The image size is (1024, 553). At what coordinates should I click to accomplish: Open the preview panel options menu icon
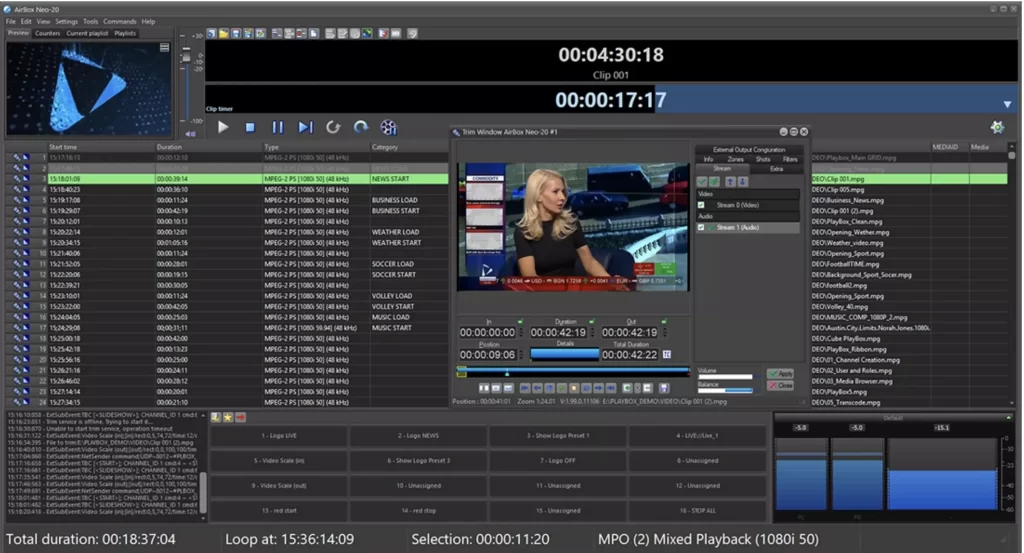[x=165, y=47]
